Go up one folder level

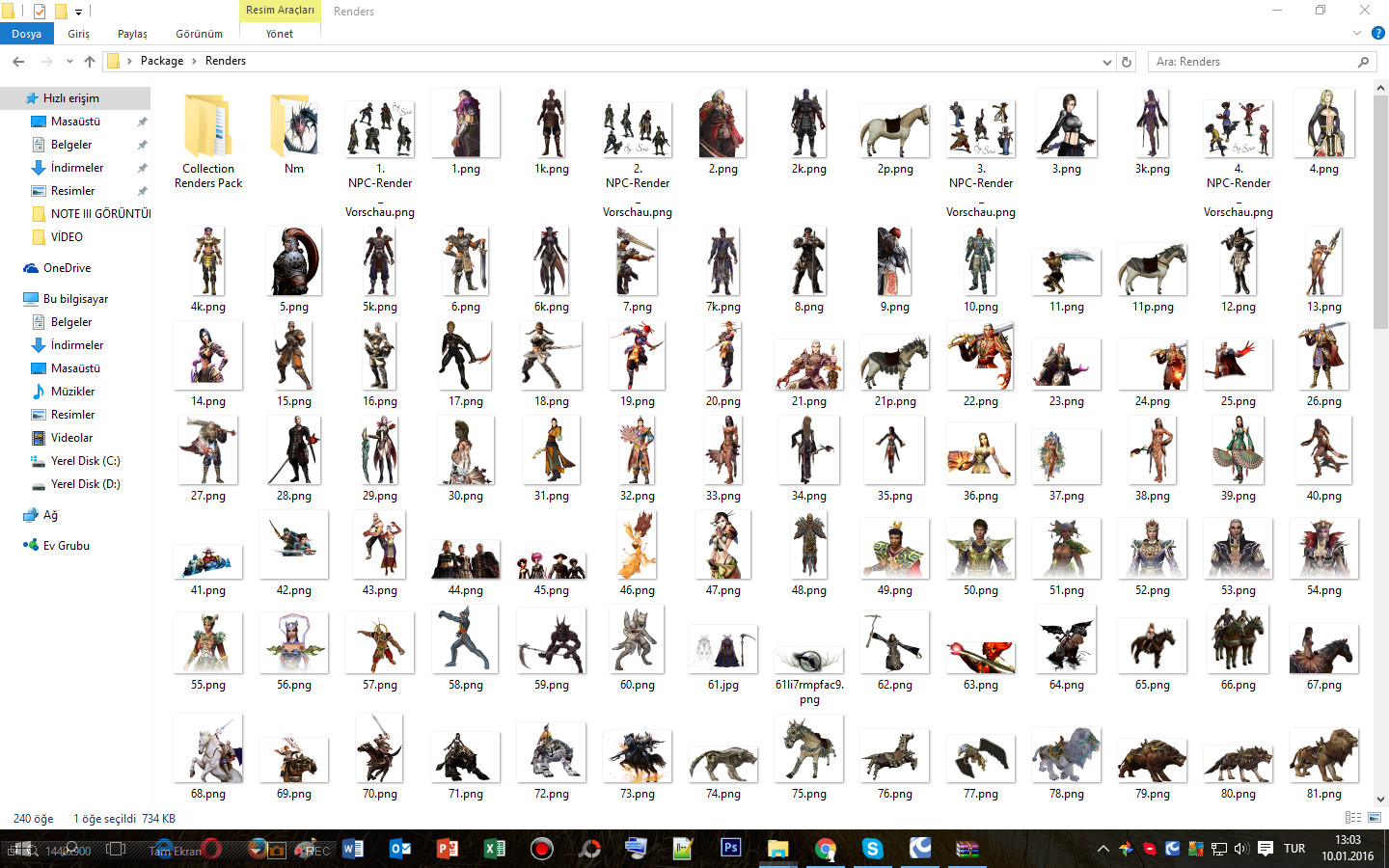click(90, 62)
